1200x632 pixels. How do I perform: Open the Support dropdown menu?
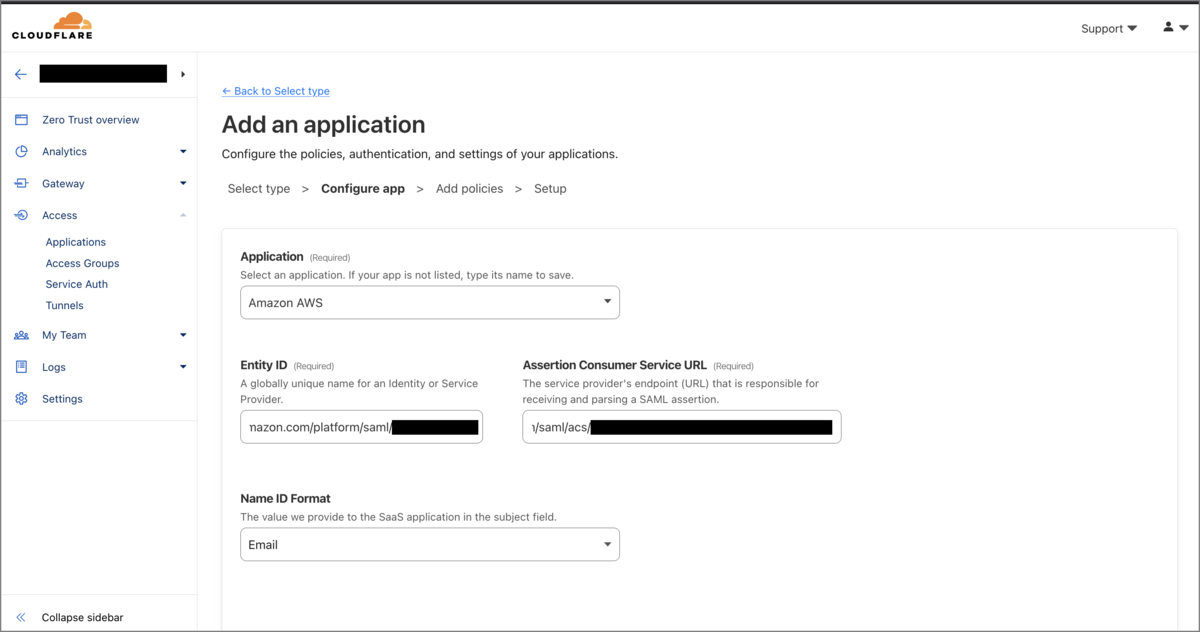coord(1108,29)
